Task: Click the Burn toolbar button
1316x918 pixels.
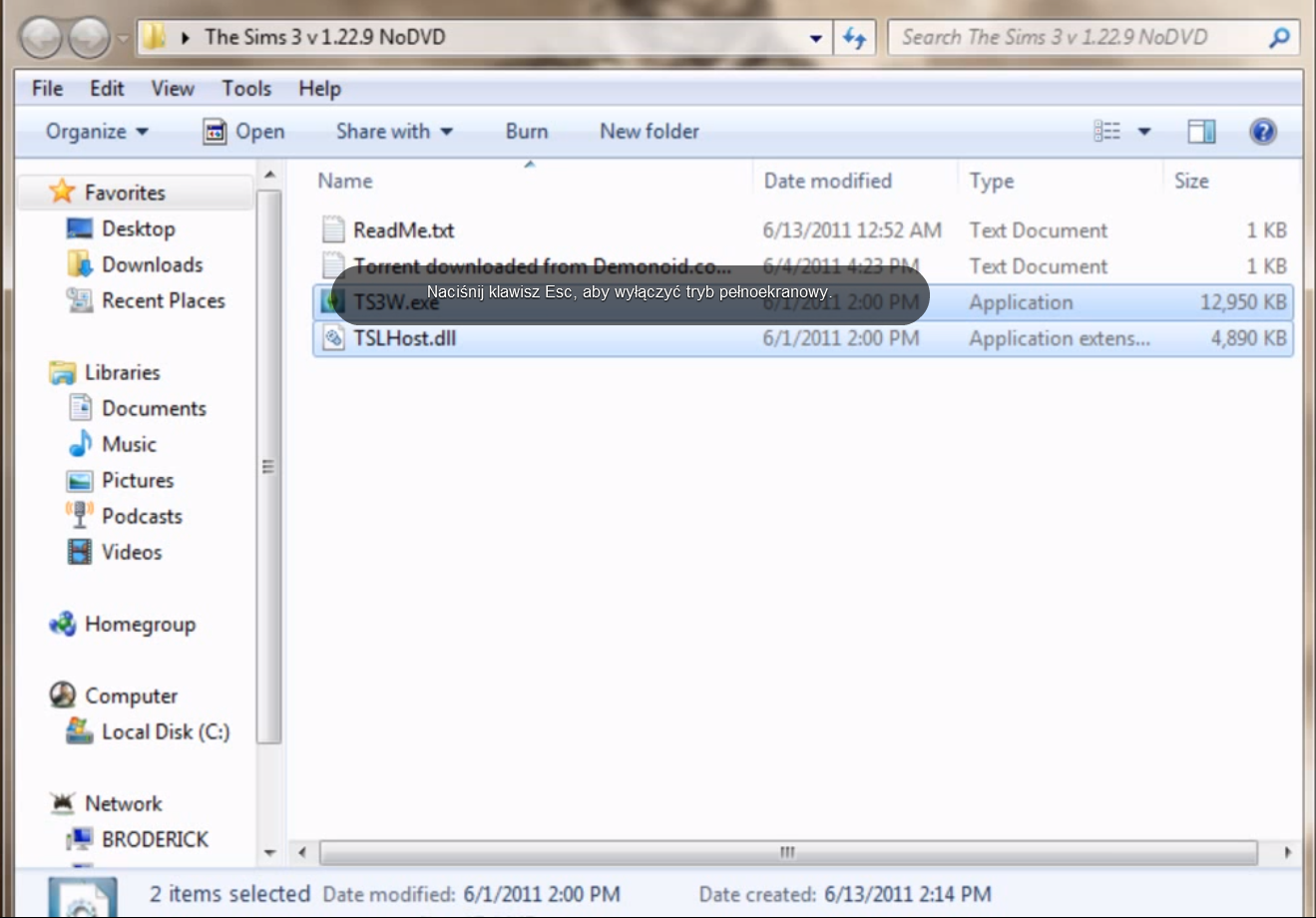Action: click(527, 132)
